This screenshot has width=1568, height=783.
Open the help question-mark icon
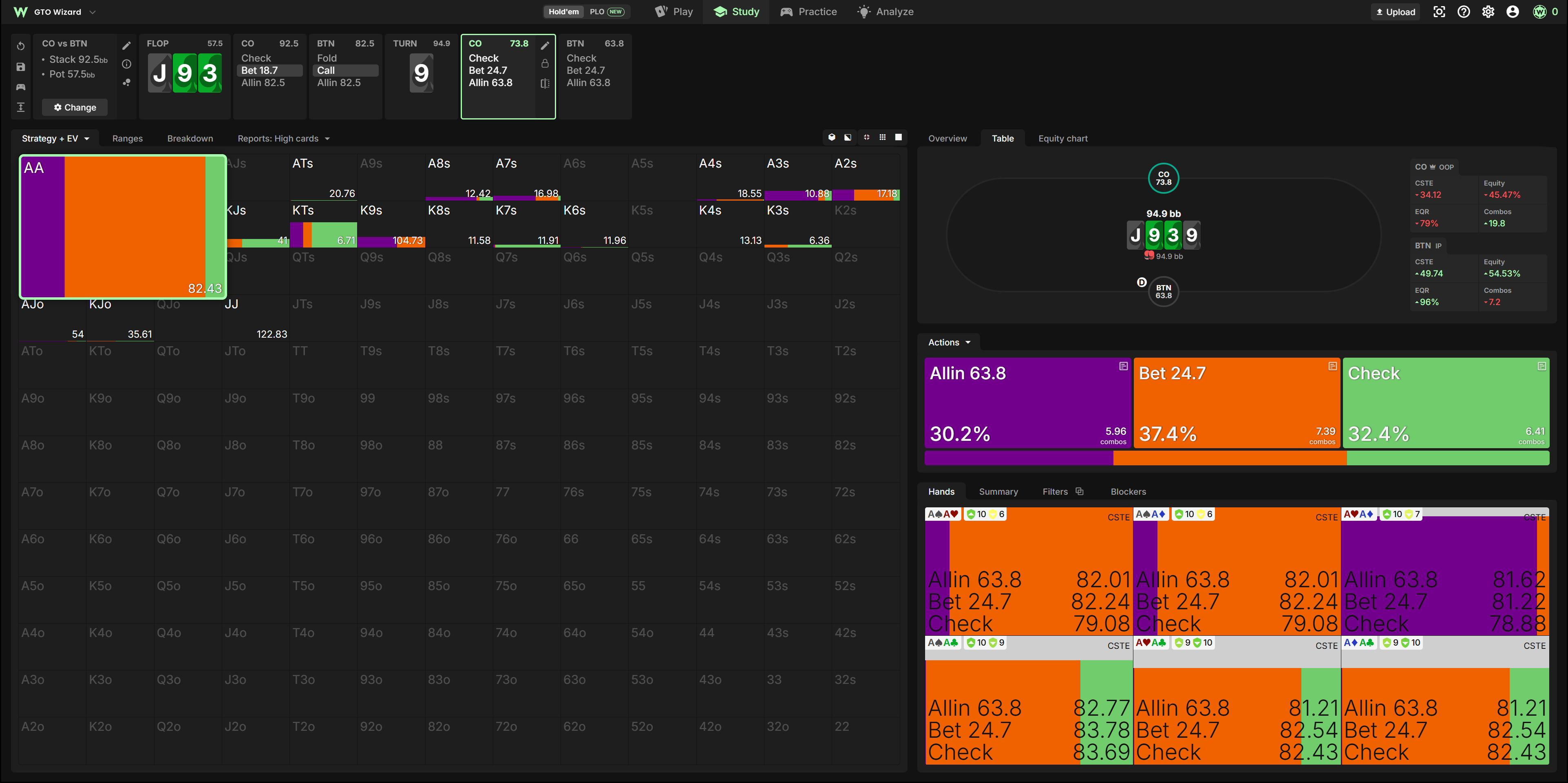click(x=1463, y=11)
